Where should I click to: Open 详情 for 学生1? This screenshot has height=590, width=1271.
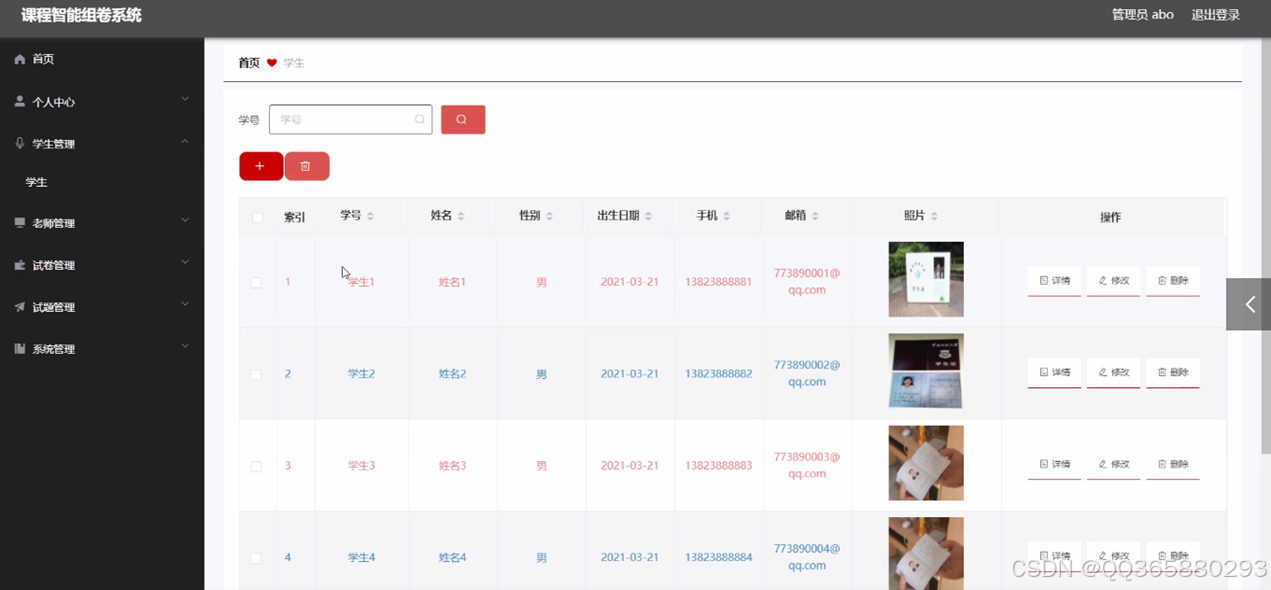click(x=1054, y=281)
